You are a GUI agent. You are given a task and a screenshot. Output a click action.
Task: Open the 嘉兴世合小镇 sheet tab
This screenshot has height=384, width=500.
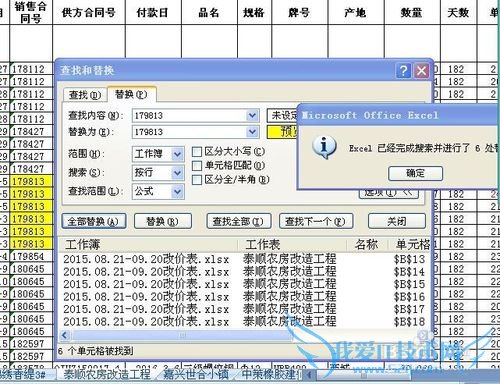coord(196,375)
